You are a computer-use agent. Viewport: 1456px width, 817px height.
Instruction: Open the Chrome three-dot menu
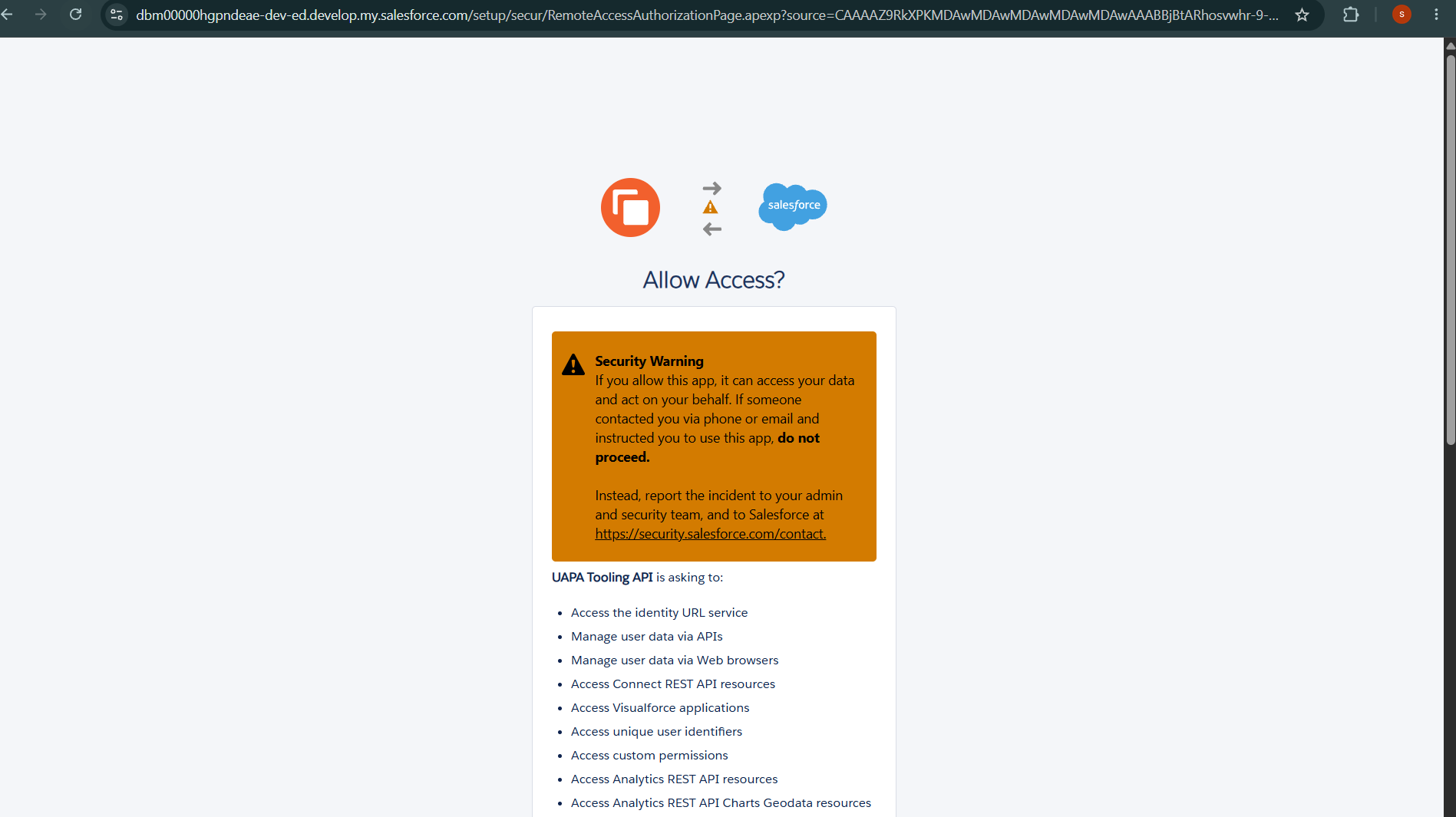tap(1436, 15)
